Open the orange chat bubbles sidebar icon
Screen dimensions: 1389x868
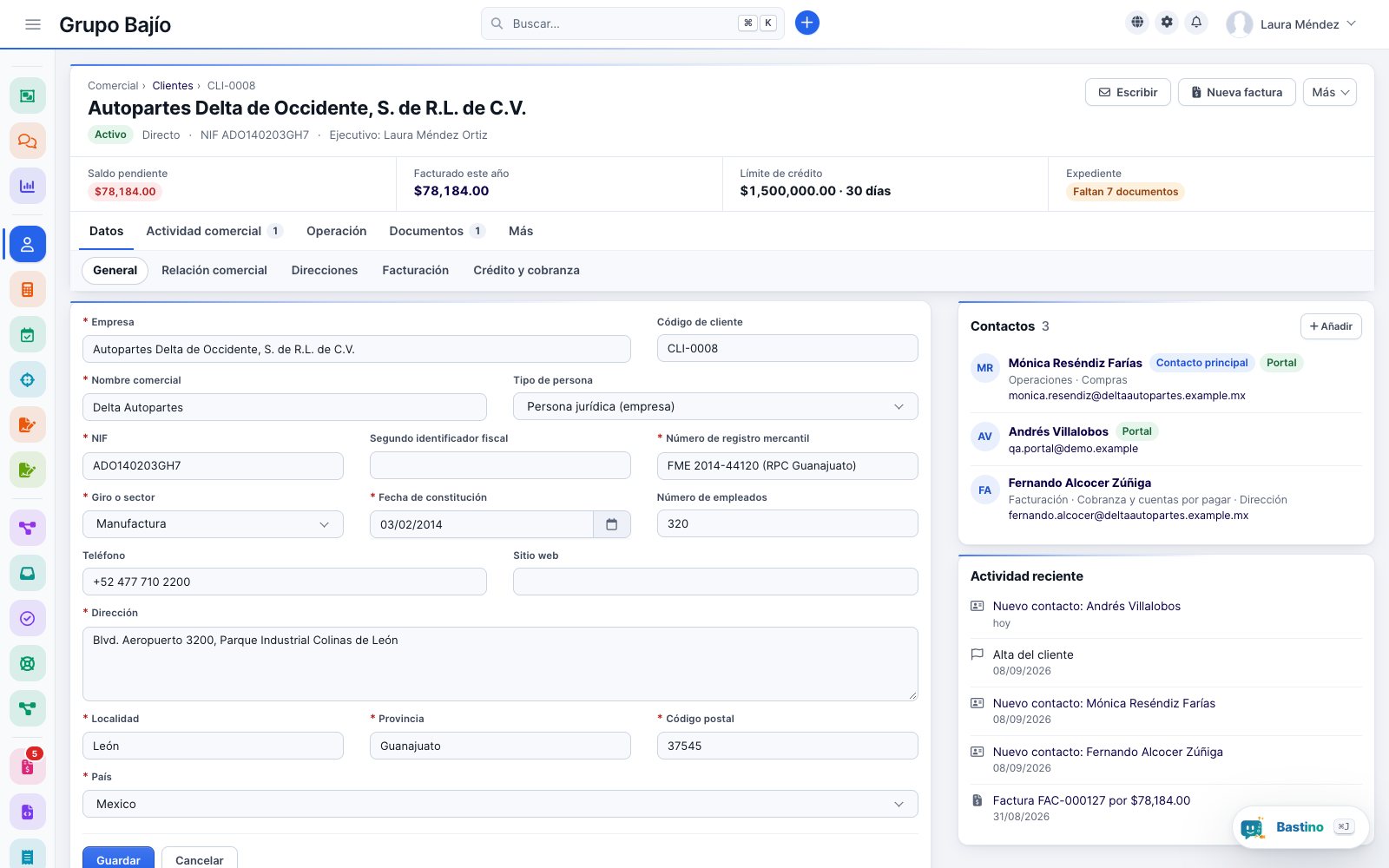tap(28, 141)
